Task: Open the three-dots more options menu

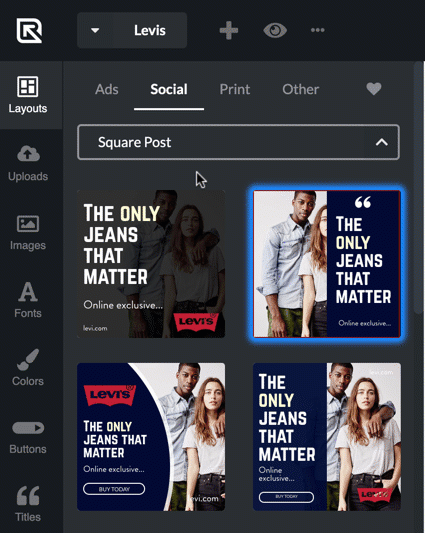Action: point(318,30)
